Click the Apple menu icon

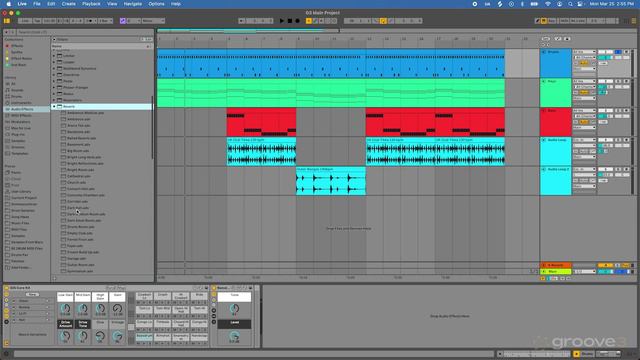[x=9, y=4]
